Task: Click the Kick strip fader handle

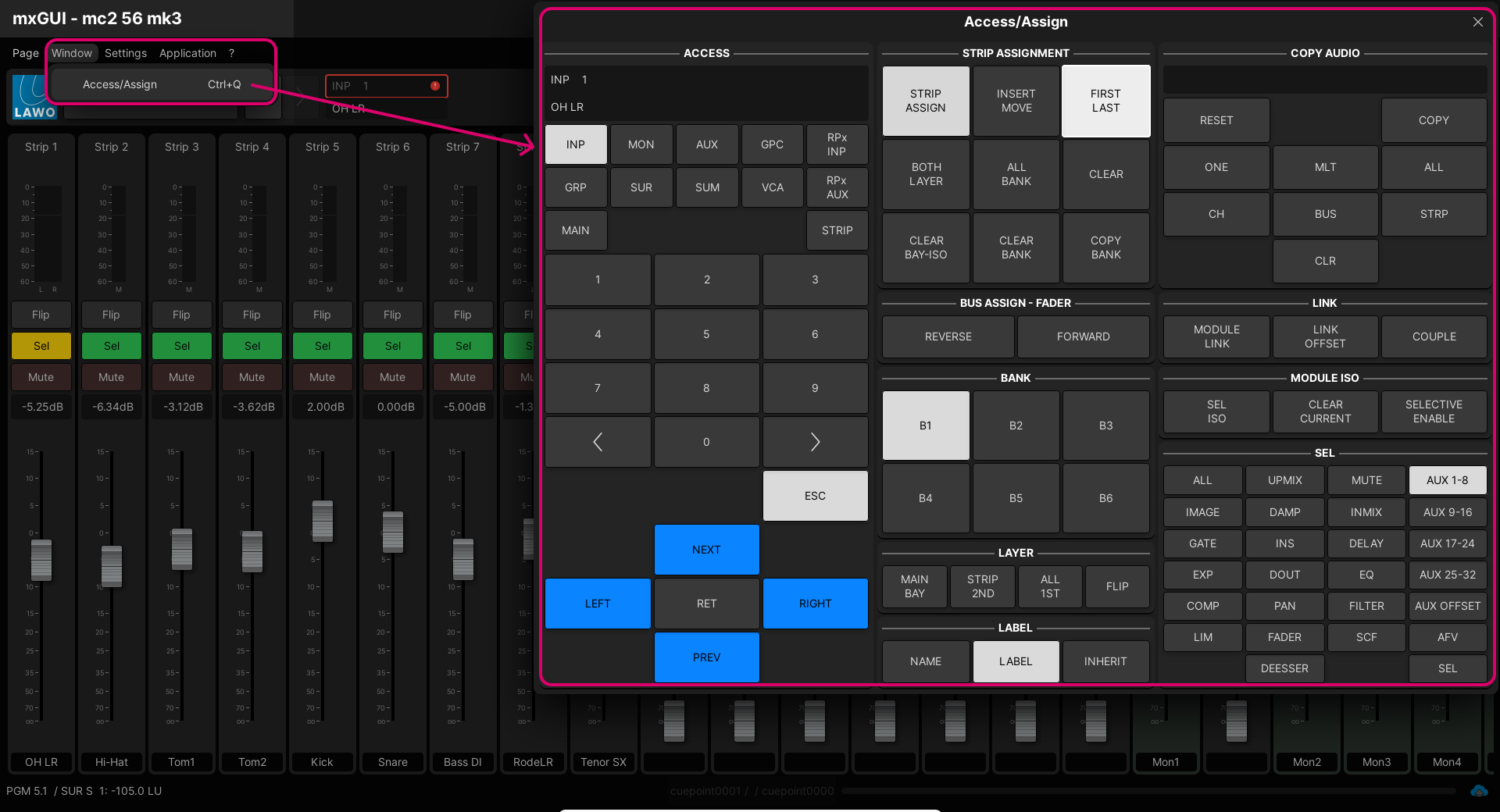Action: pyautogui.click(x=322, y=521)
